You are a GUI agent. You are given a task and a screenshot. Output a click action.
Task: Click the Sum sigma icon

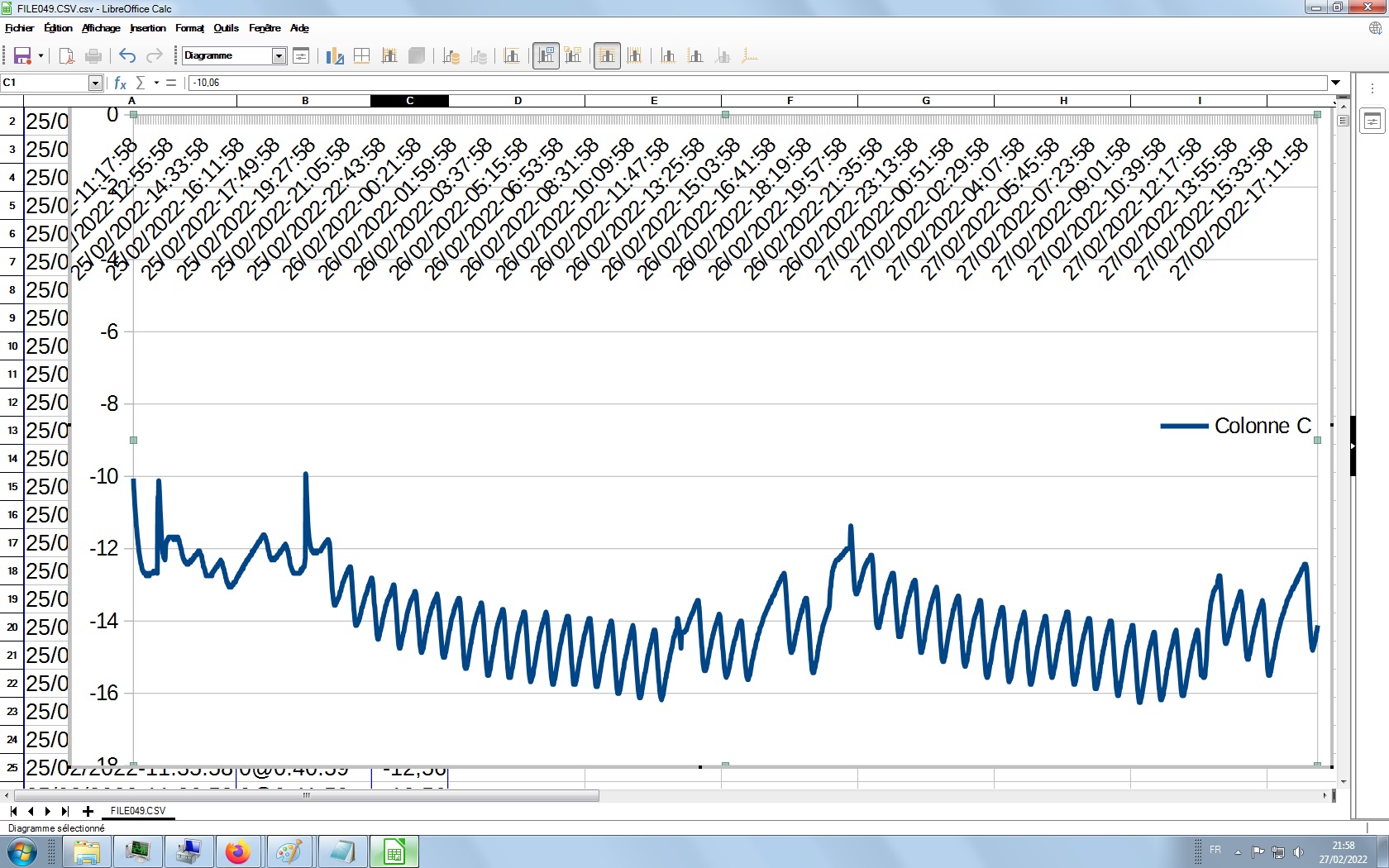[141, 83]
